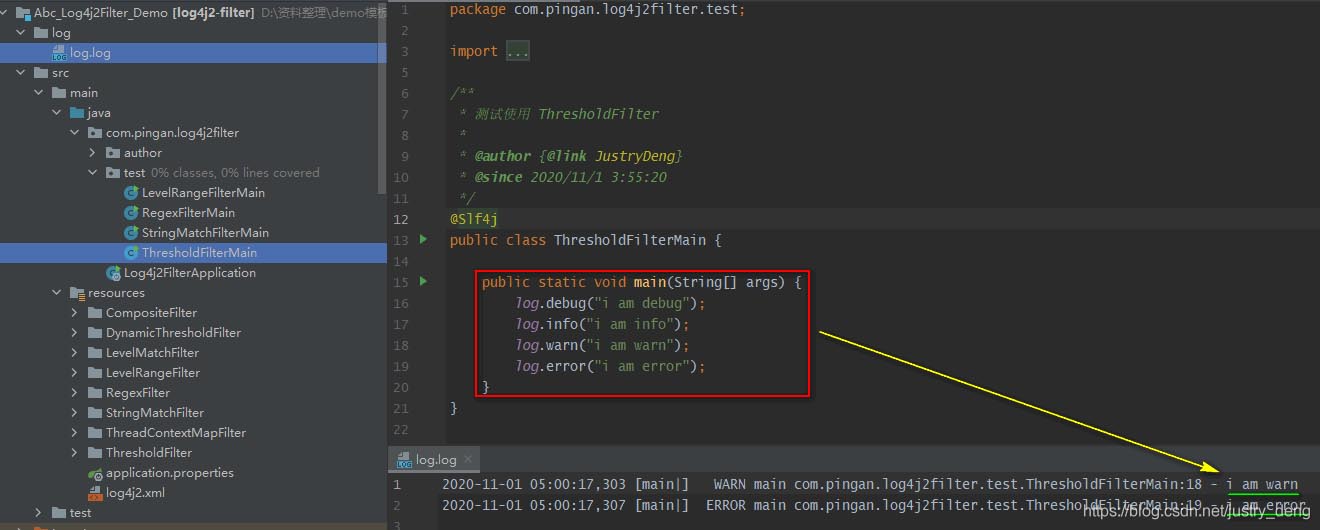Expand the RegexFilter resources folder
The width and height of the screenshot is (1320, 530).
tap(74, 393)
